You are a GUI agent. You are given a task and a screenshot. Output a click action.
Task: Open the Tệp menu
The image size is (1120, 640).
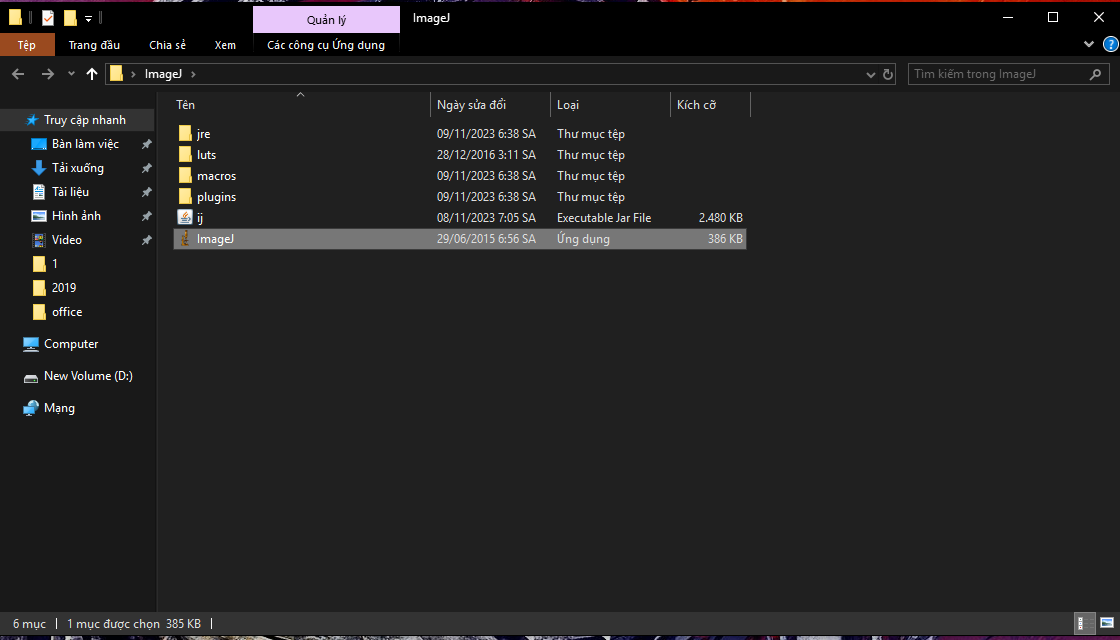pos(27,45)
